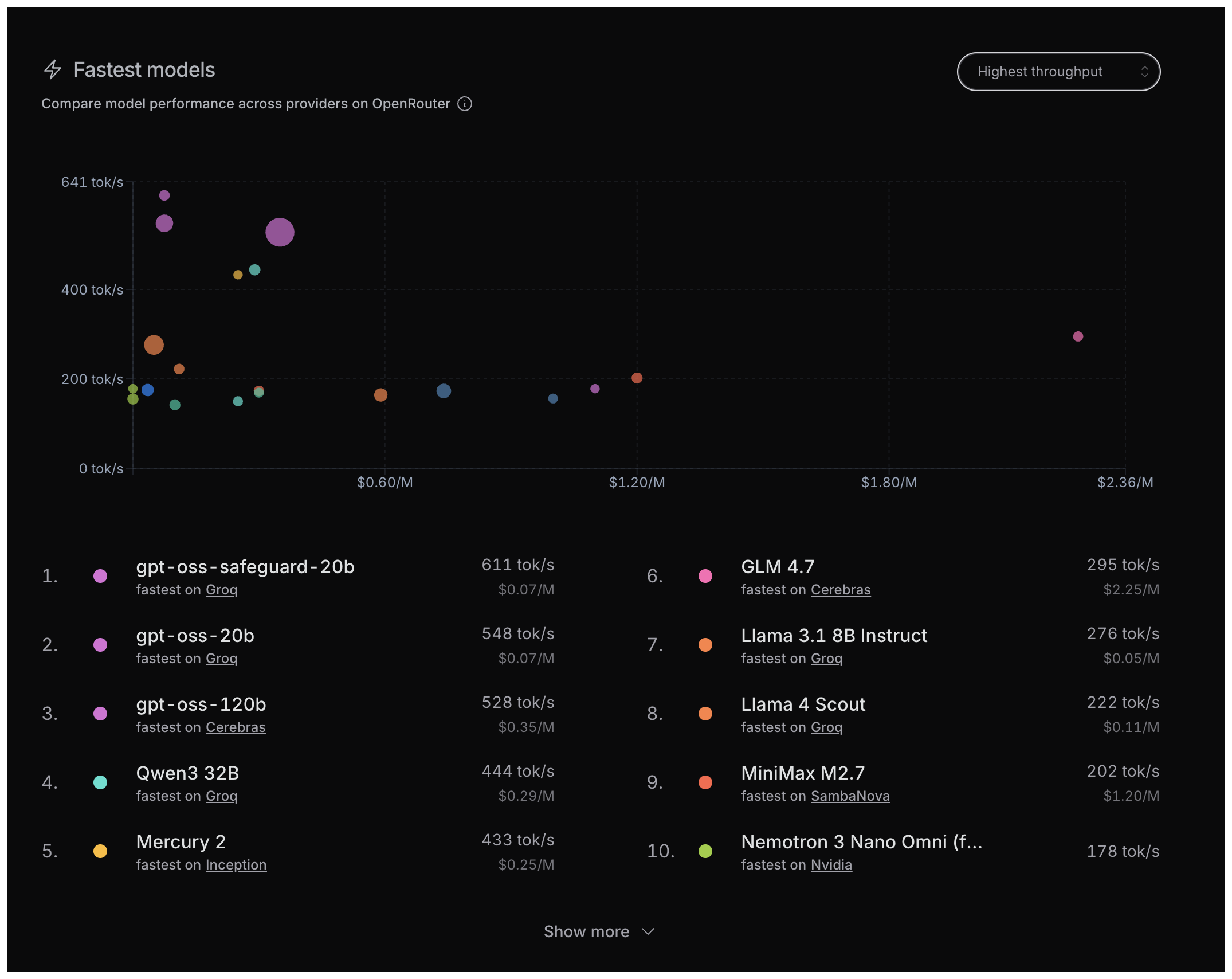Screen dimensions: 1232x979
Task: Click the yellow dot beside Mercury 2
Action: [x=100, y=851]
